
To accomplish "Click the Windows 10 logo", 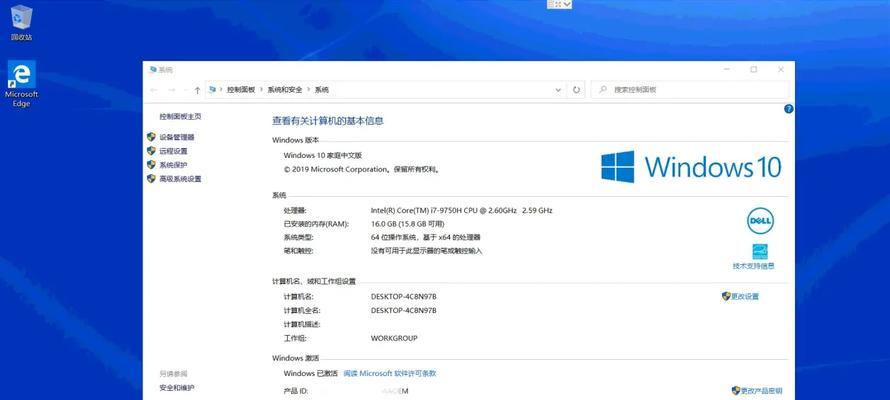I will 691,167.
